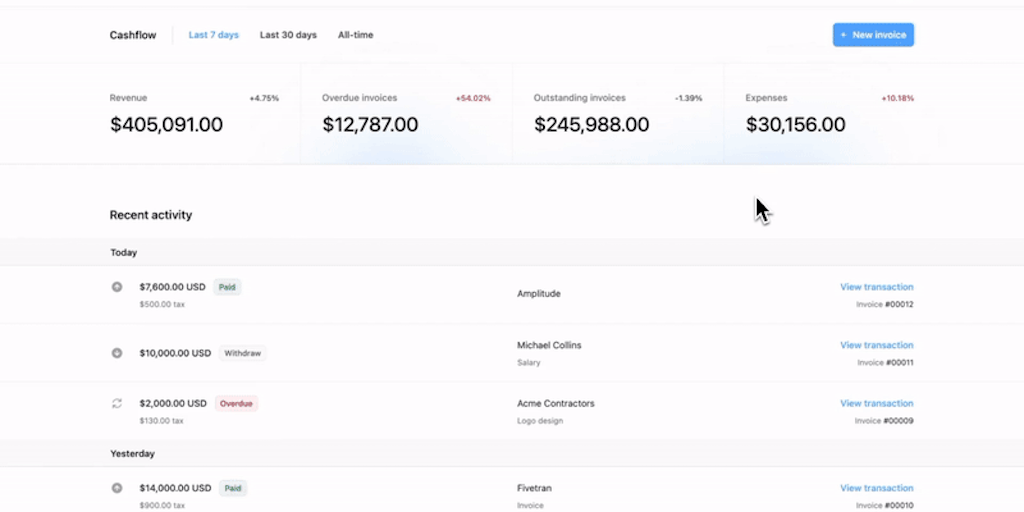This screenshot has width=1024, height=512.
Task: Switch to the Last 7 days tab
Action: pos(214,35)
